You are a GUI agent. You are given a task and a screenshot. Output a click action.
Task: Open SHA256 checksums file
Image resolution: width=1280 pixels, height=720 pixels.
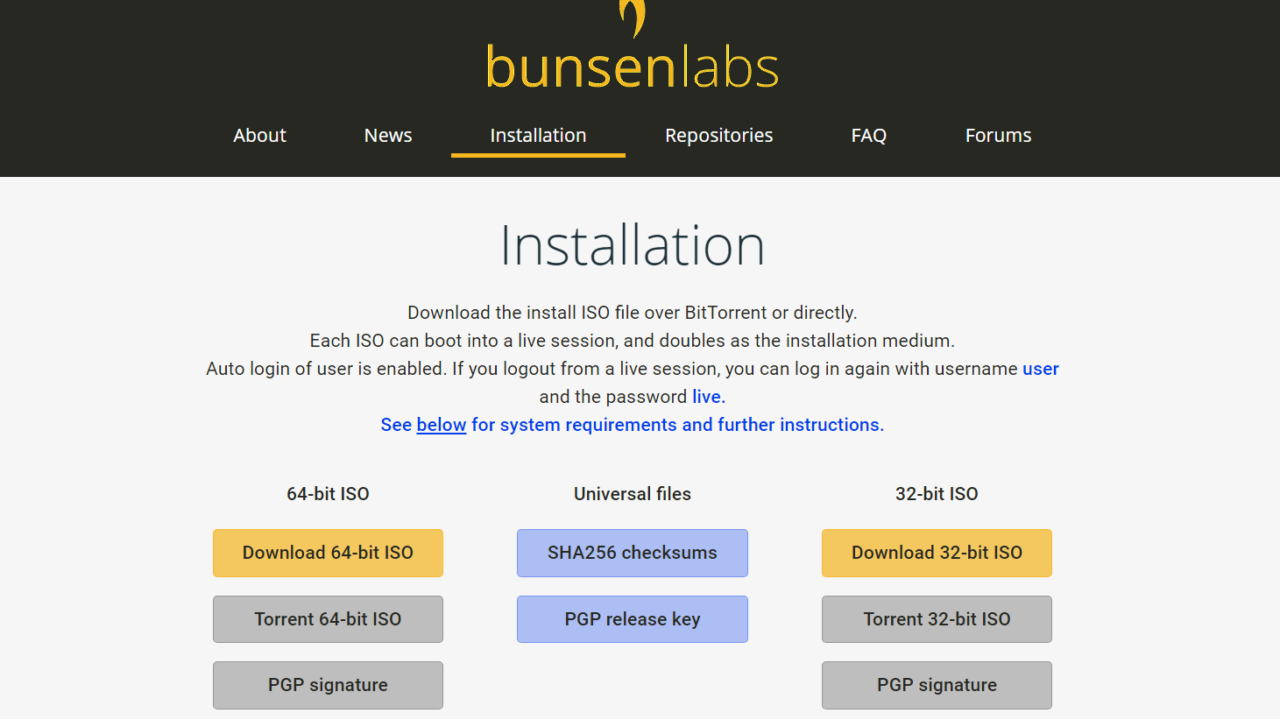[632, 553]
